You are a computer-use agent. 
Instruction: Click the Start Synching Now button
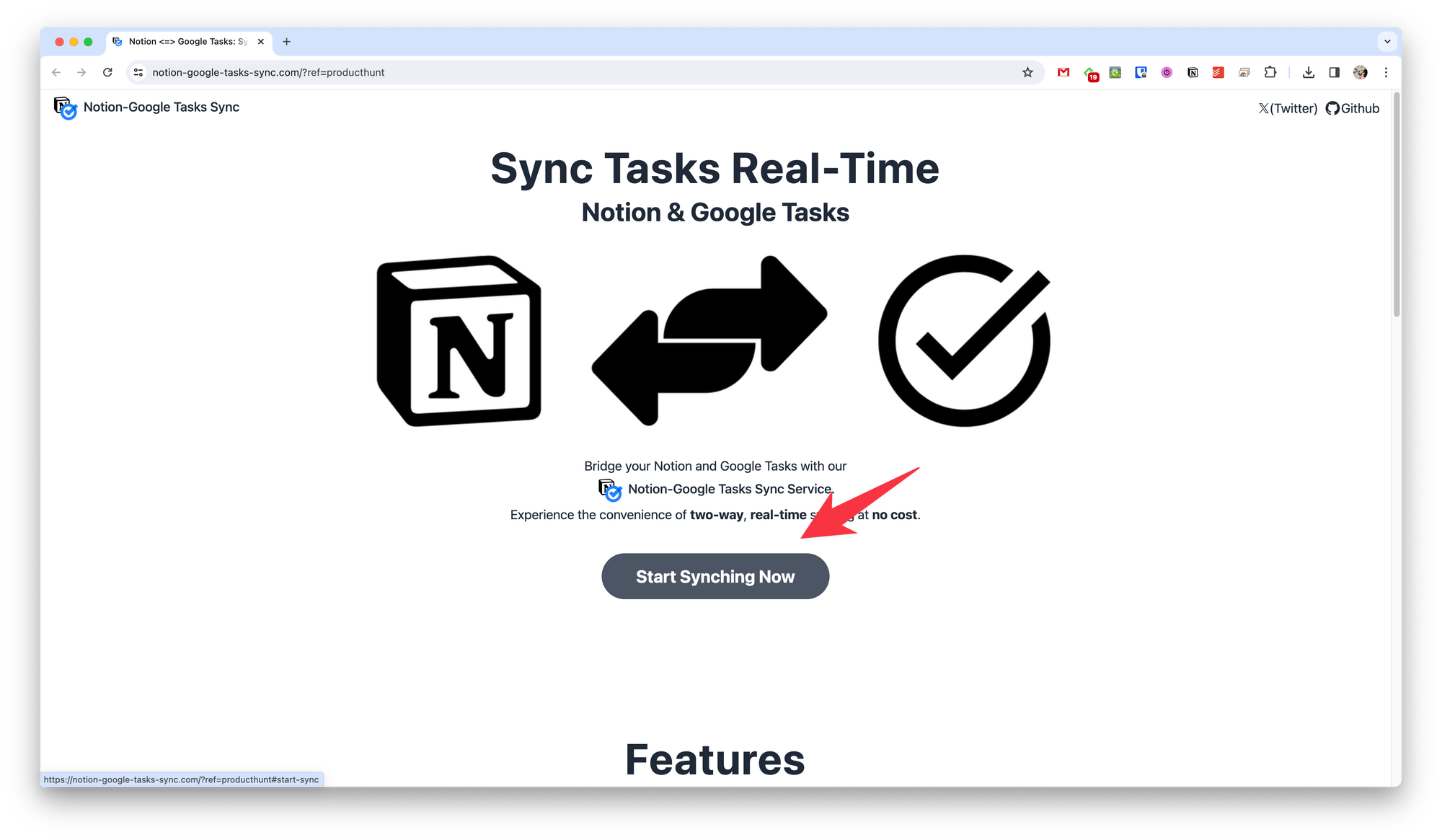tap(715, 576)
